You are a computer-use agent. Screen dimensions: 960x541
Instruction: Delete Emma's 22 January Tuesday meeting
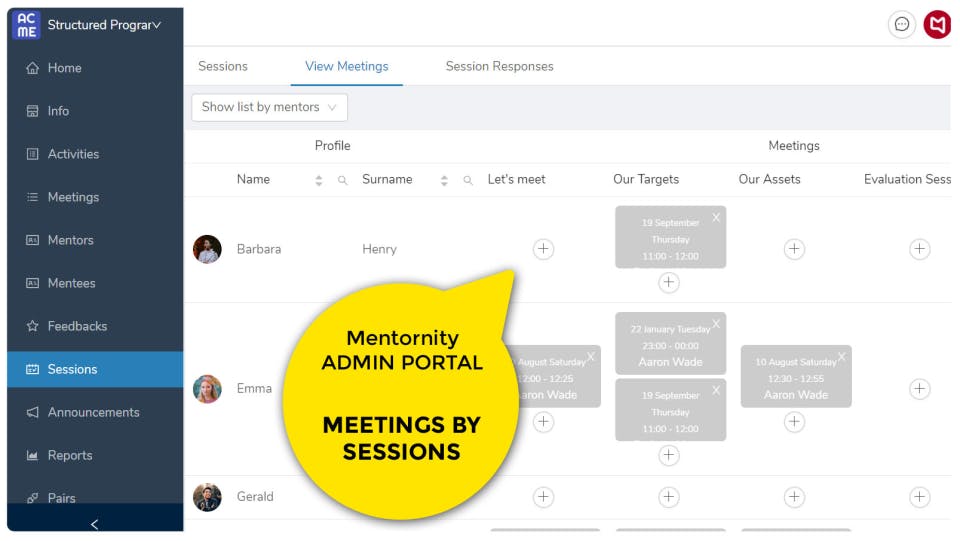(x=716, y=324)
